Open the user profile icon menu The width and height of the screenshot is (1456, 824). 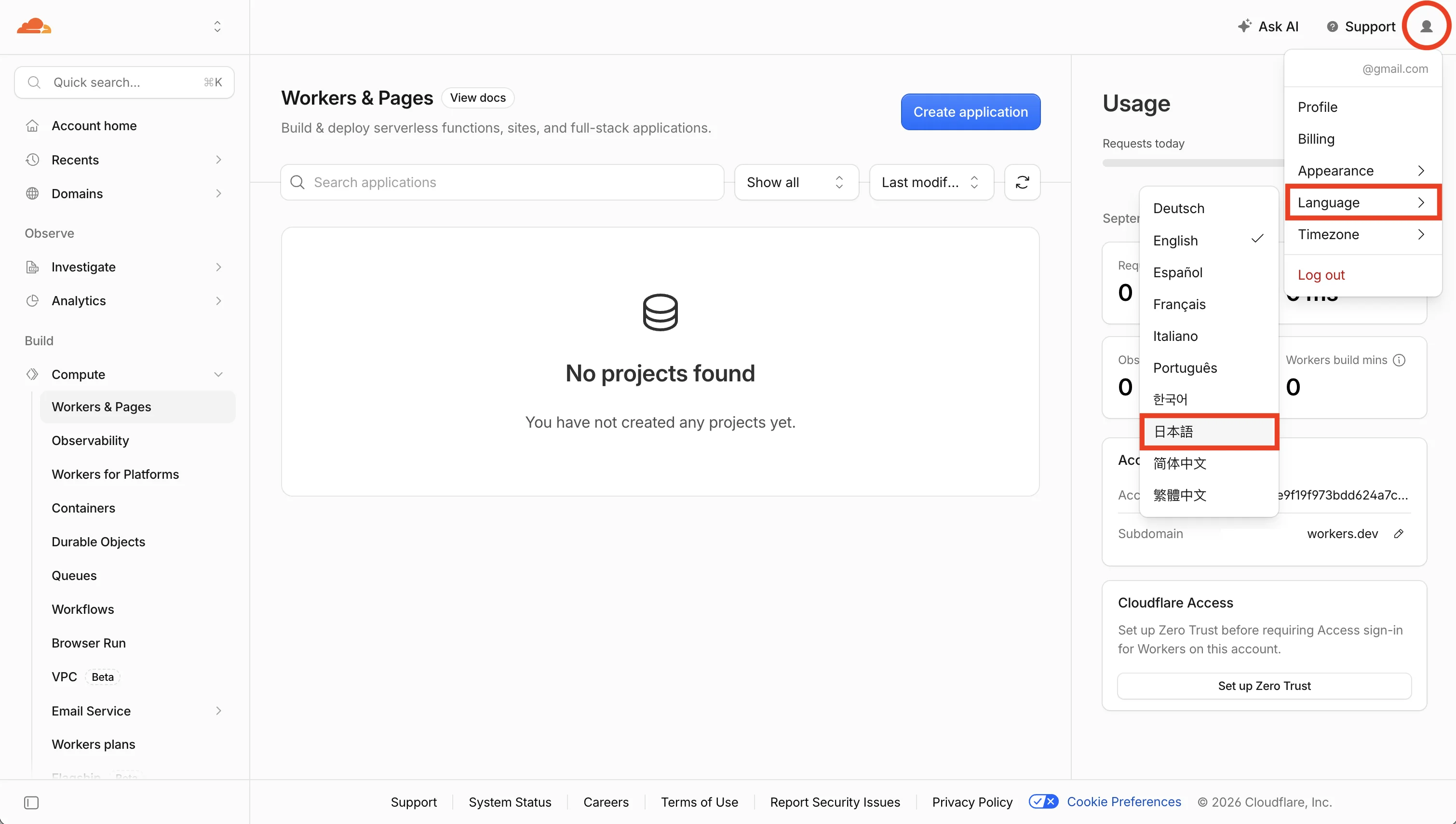tap(1426, 27)
